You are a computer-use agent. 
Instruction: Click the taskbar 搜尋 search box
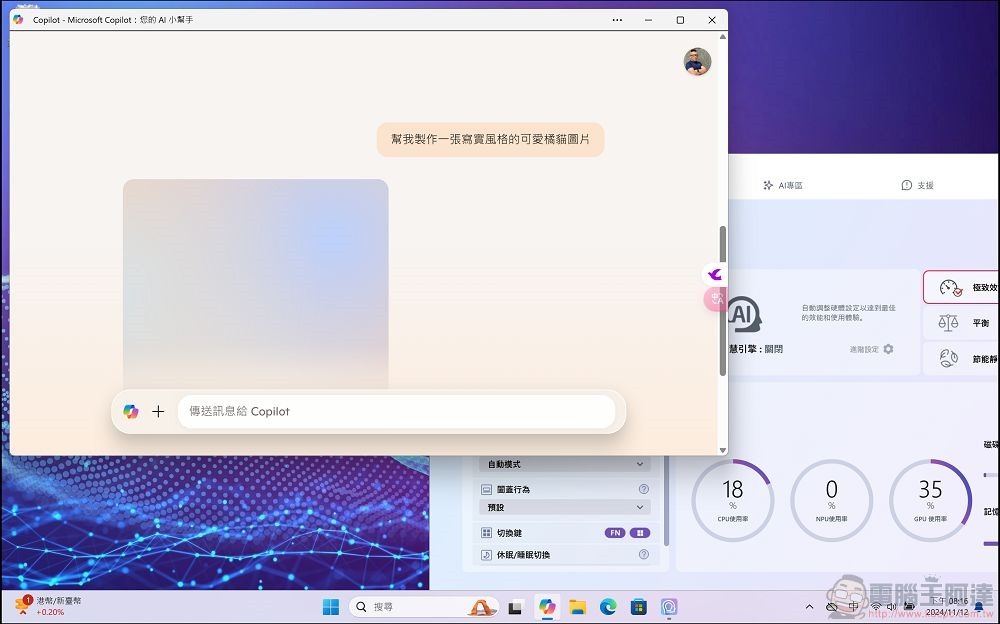click(425, 607)
